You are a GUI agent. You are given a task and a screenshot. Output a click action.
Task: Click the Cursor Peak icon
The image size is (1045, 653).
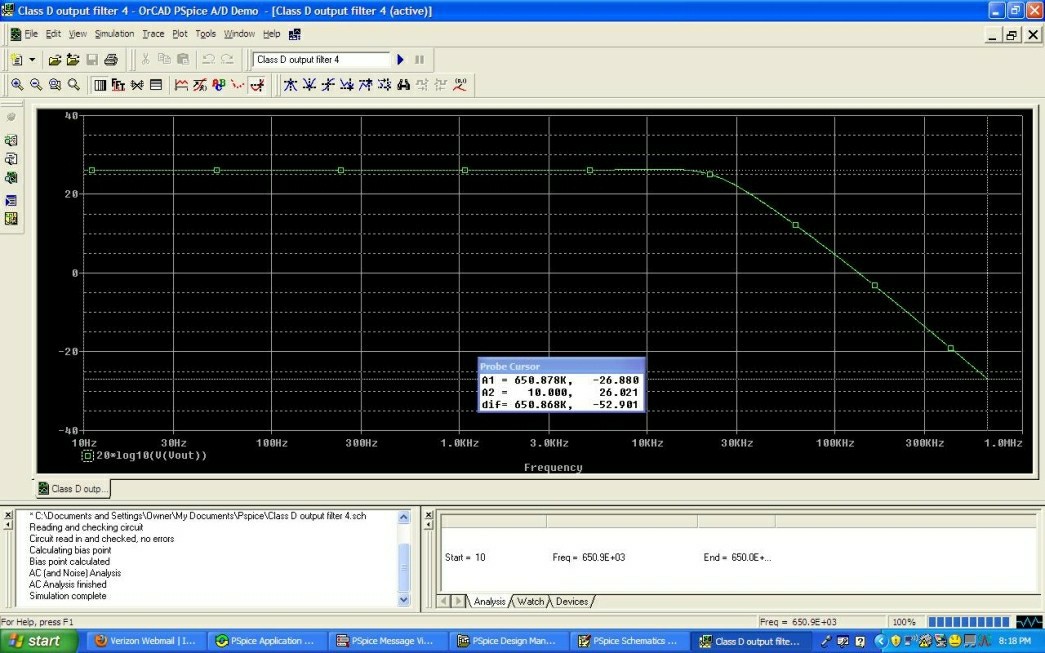click(291, 85)
